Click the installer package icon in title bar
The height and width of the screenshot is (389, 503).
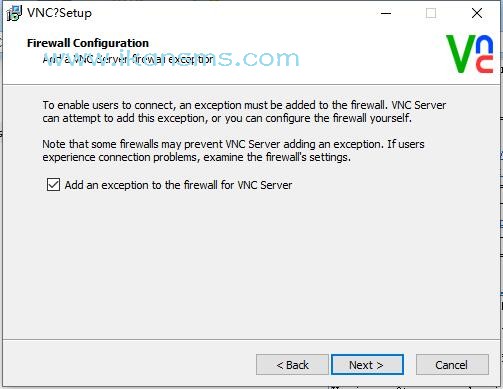pos(14,13)
